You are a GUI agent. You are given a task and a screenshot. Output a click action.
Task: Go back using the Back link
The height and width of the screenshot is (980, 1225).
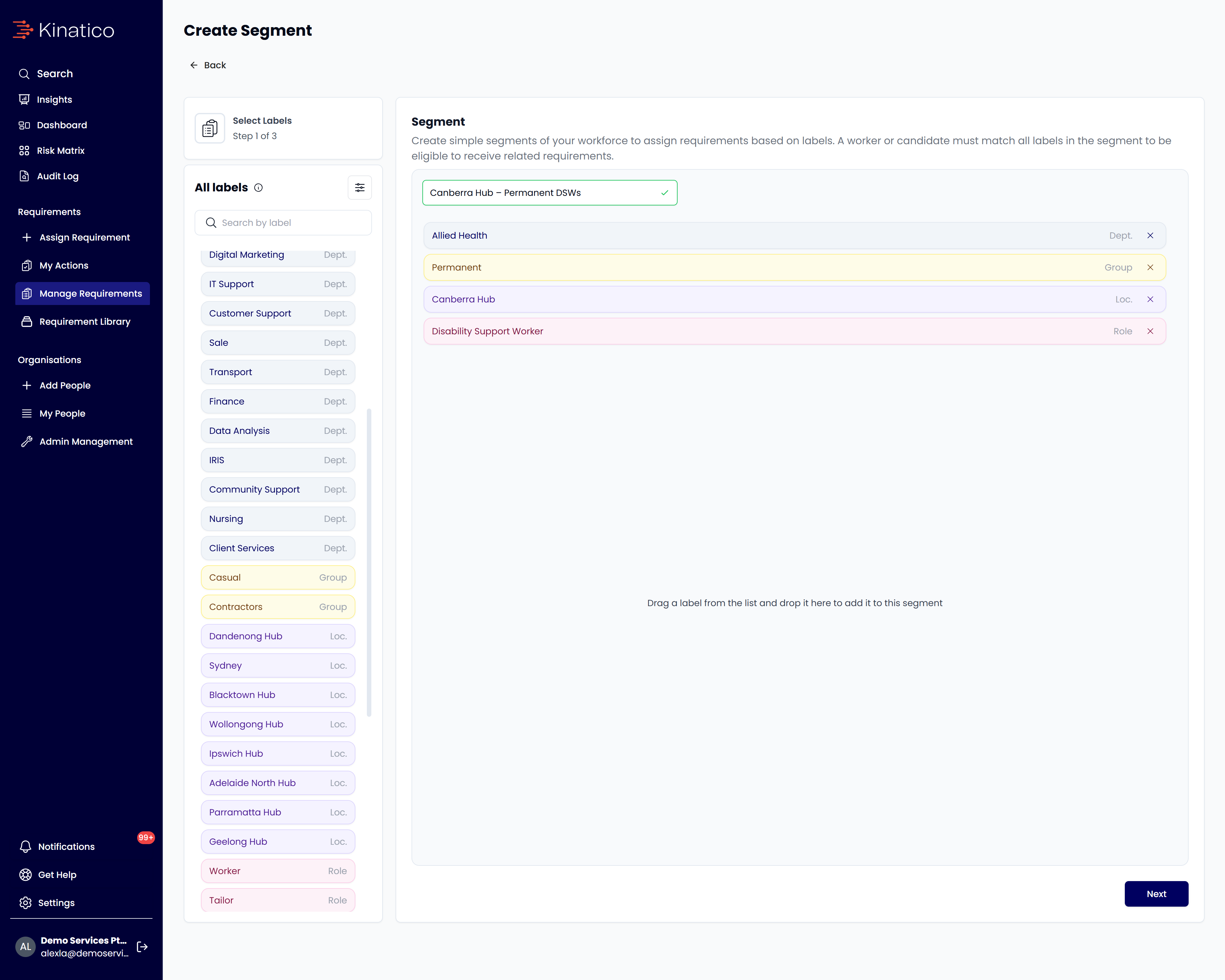(208, 65)
